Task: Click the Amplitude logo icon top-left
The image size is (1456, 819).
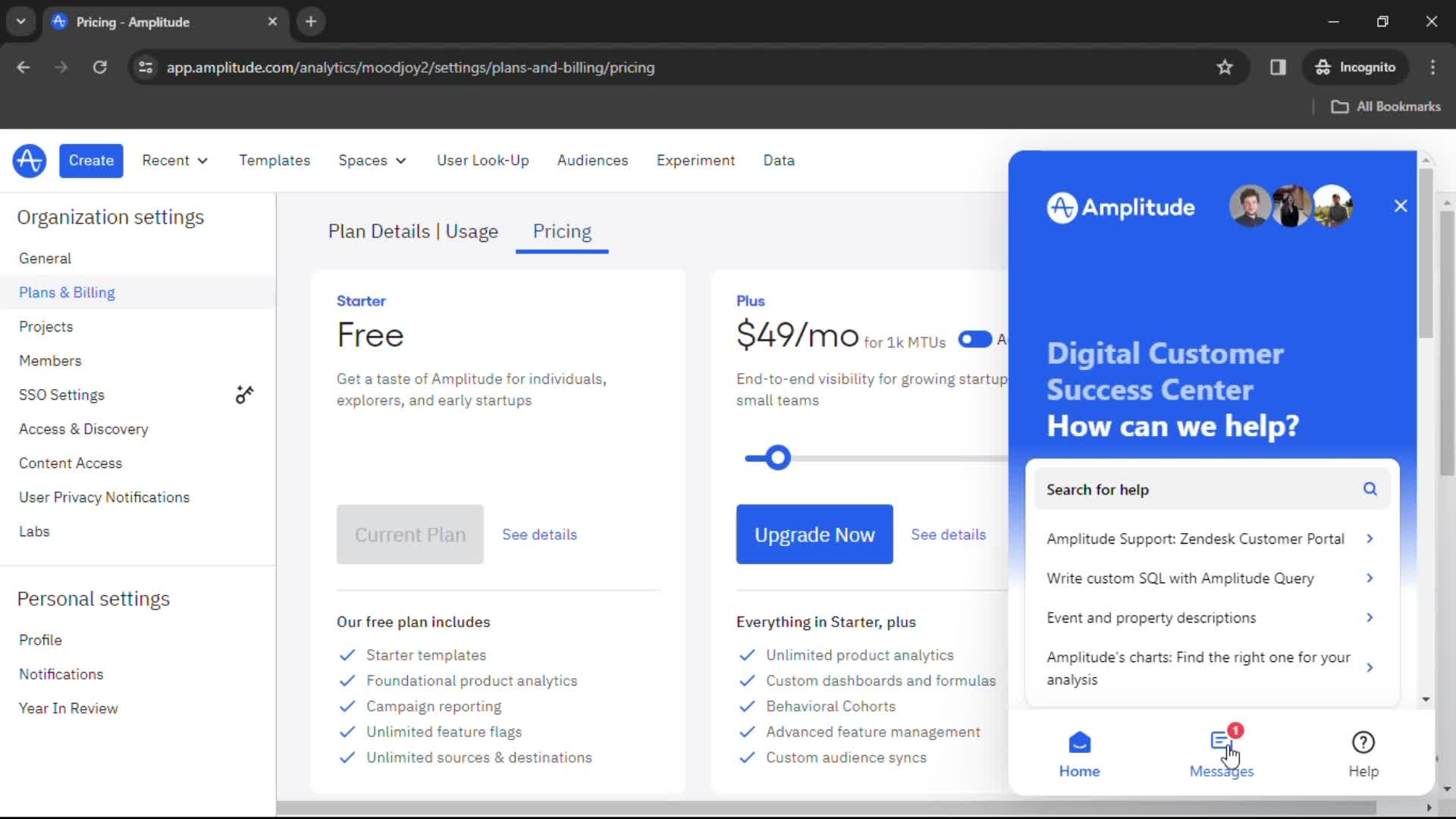Action: point(30,160)
